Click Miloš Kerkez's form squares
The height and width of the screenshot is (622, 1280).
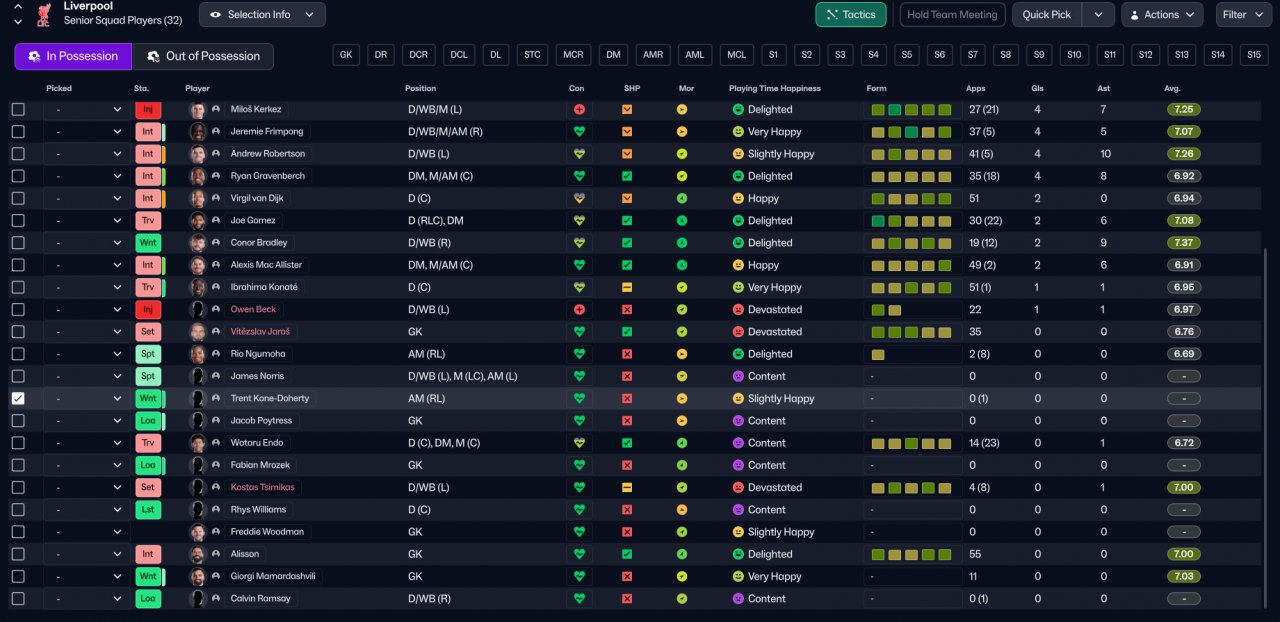pos(910,109)
